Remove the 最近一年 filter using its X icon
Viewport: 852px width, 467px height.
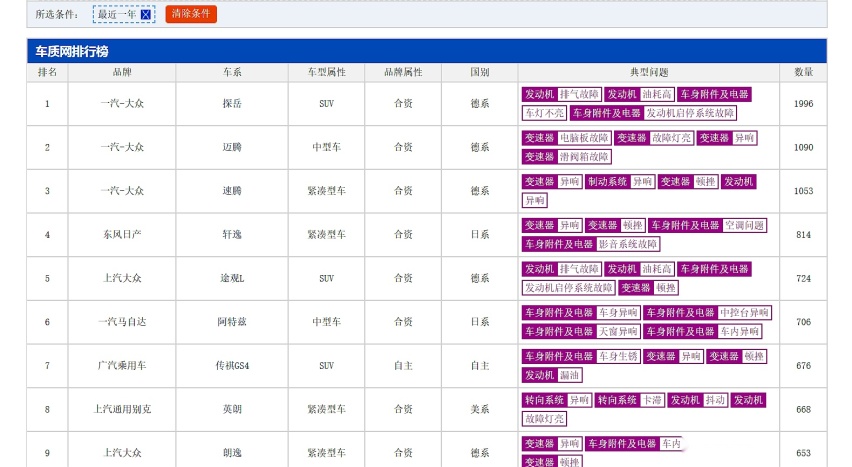point(146,15)
